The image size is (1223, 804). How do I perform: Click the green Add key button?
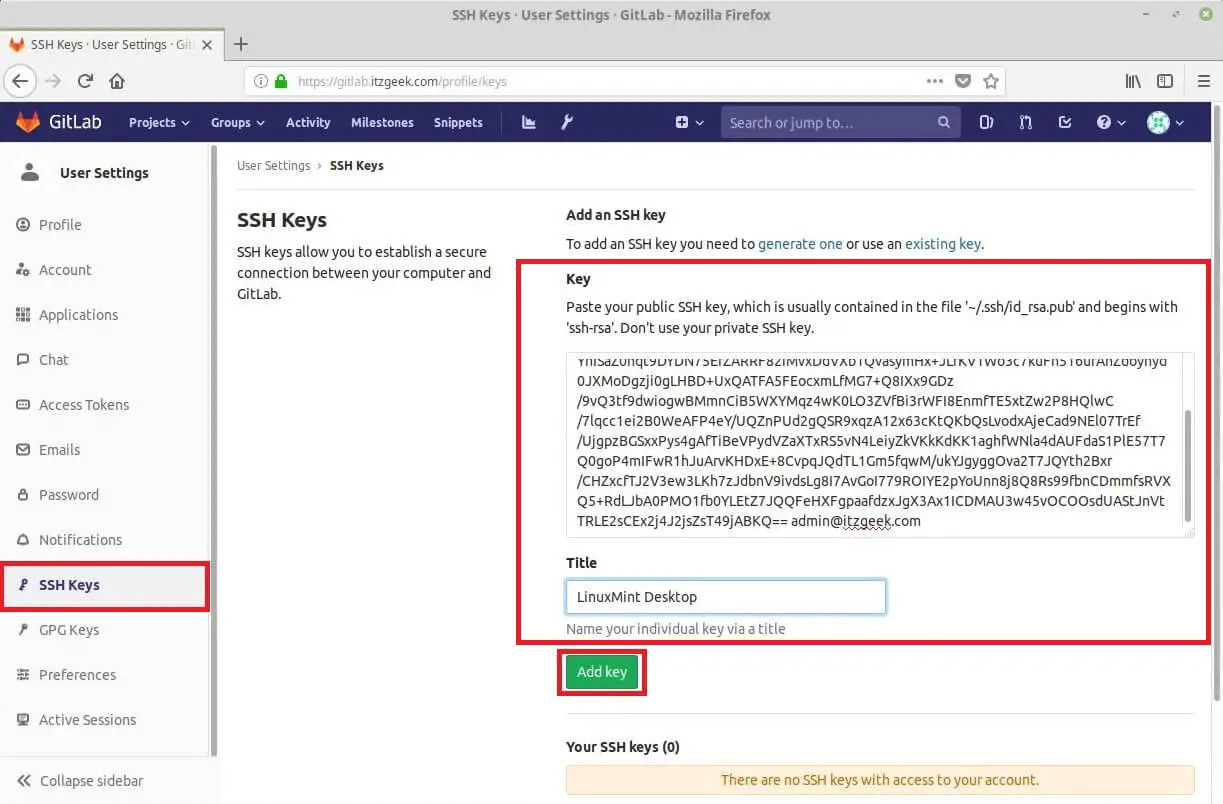click(601, 672)
